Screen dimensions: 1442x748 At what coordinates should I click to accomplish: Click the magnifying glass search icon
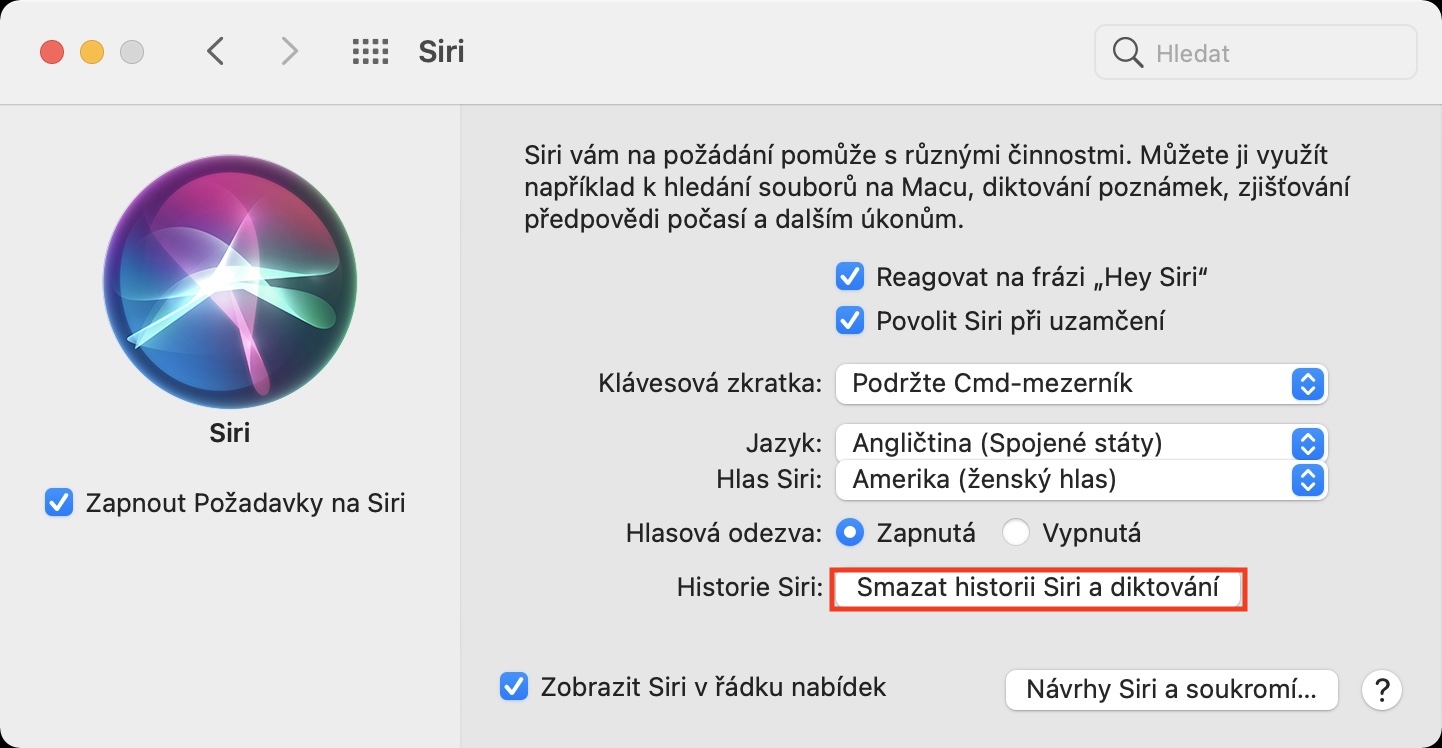click(1128, 52)
